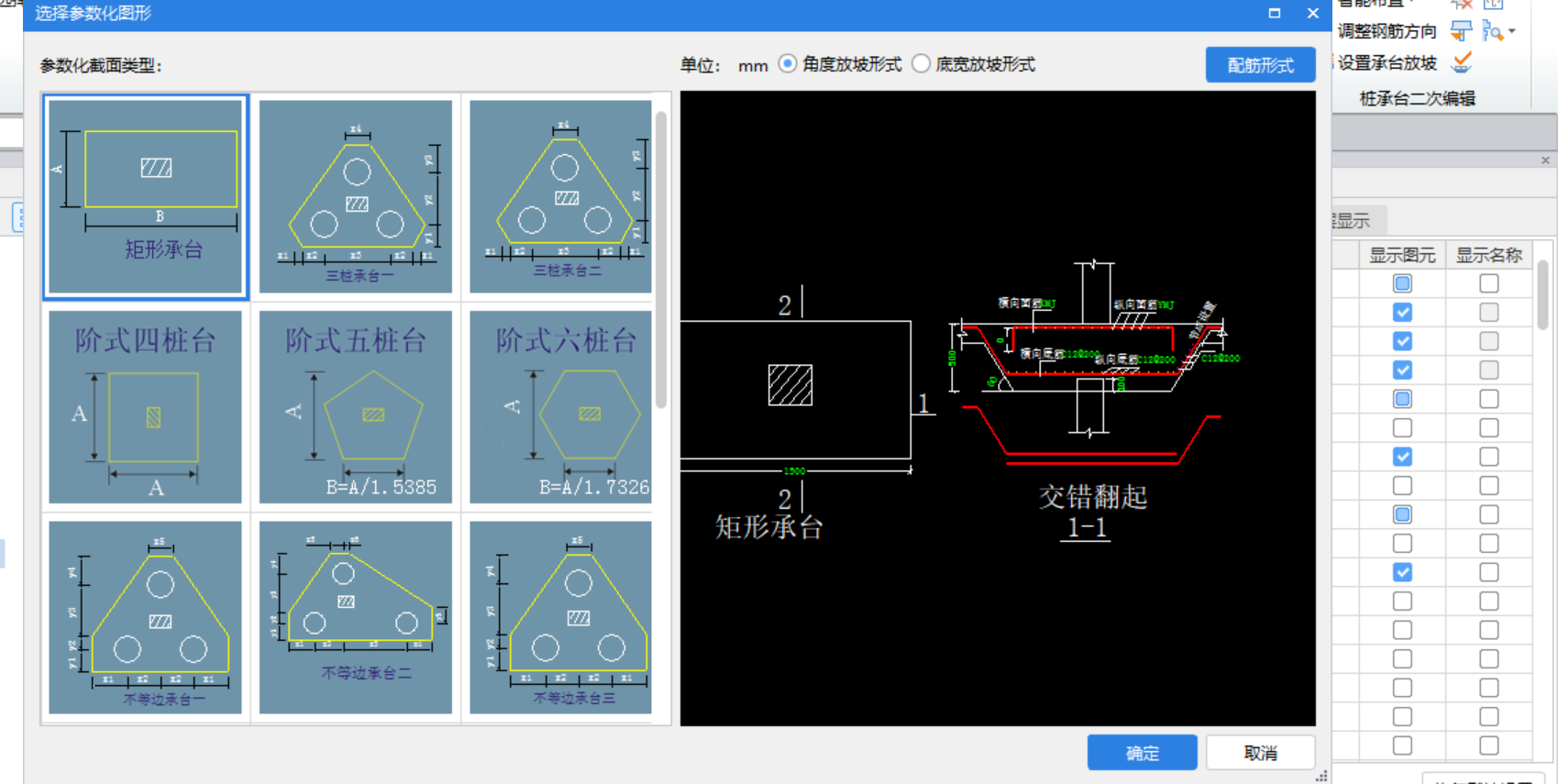Click thumbnail list vertical scrollbar

pos(661,259)
